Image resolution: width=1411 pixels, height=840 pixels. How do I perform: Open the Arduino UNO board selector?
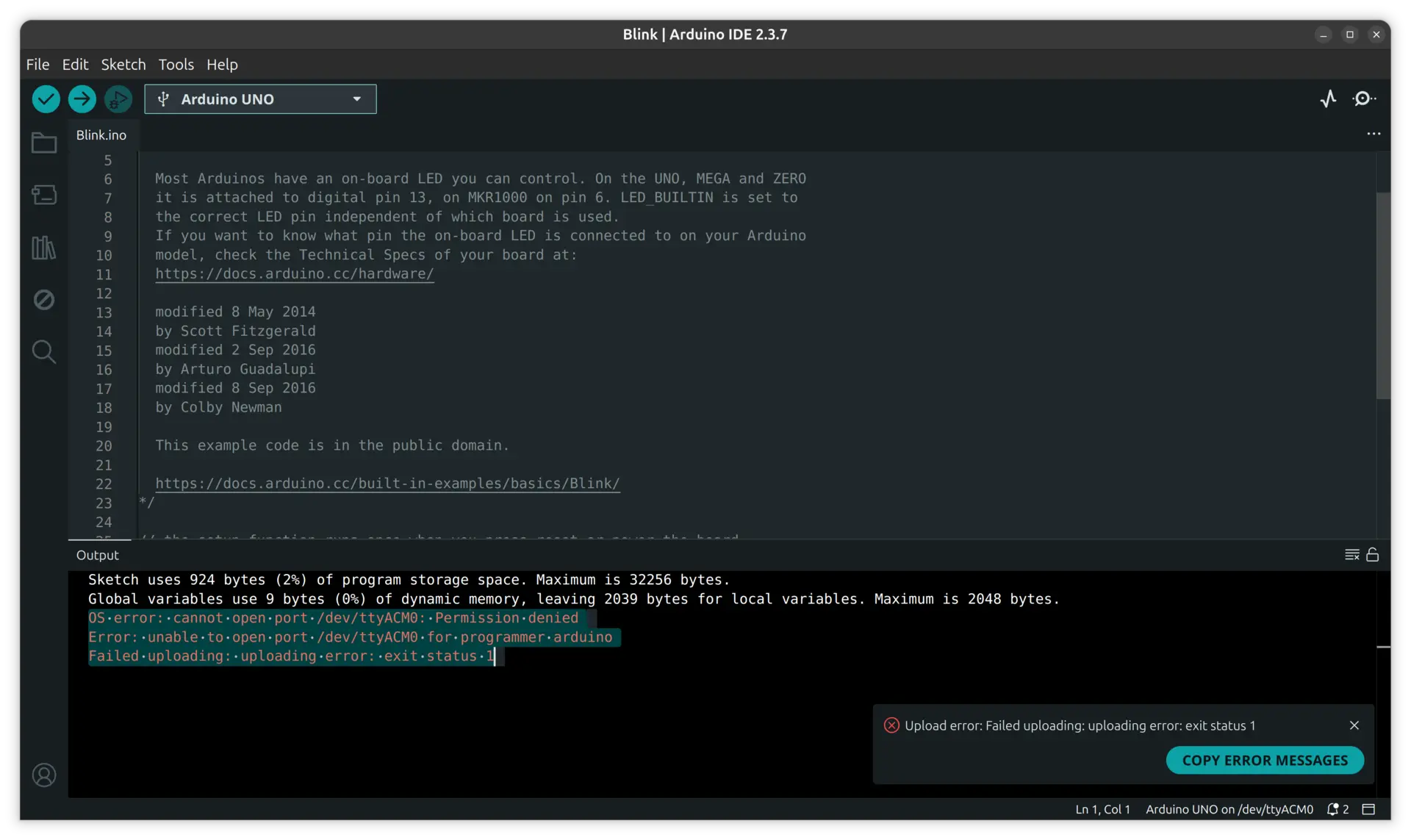coord(259,98)
